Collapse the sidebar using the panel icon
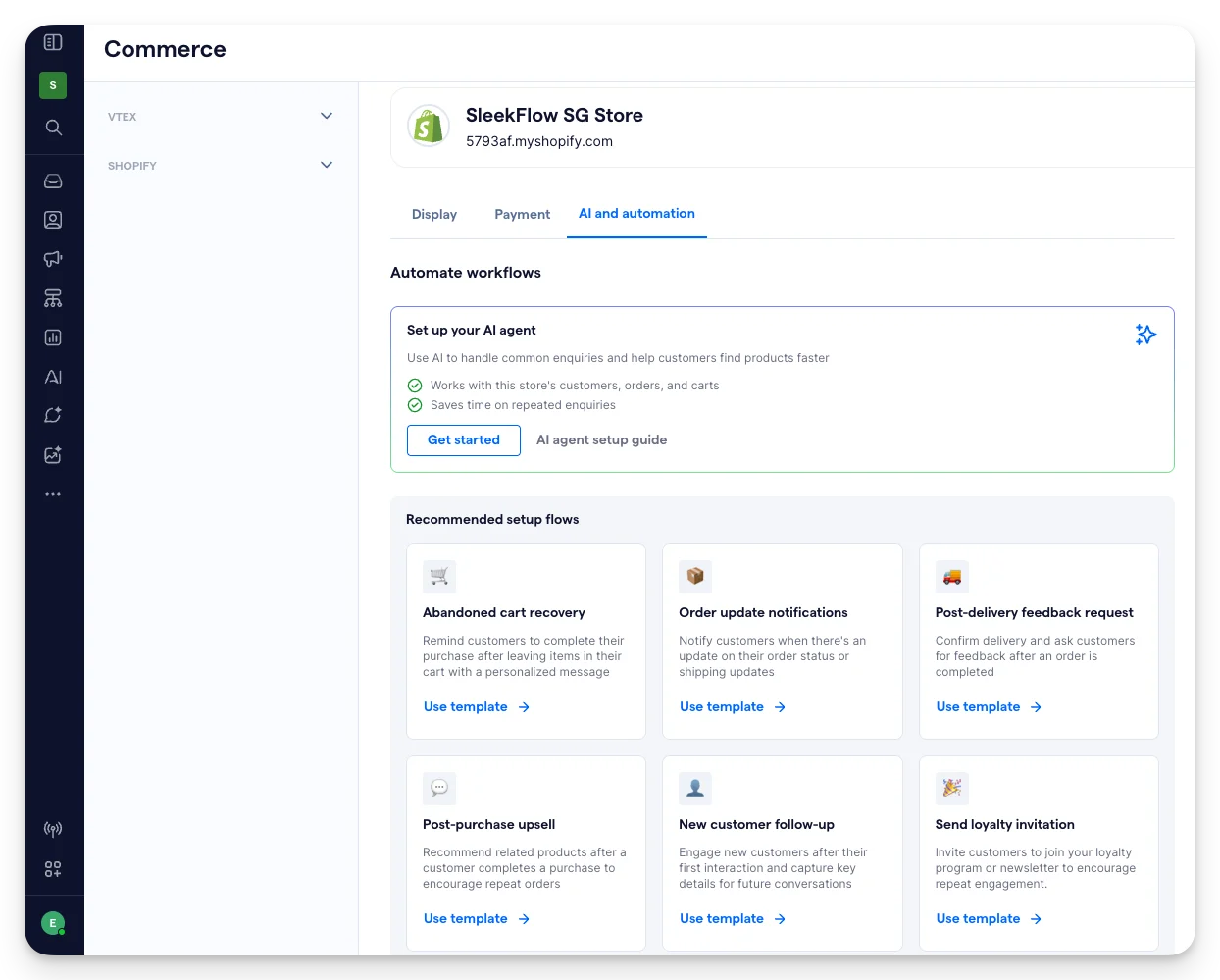The height and width of the screenshot is (980, 1220). (x=53, y=42)
